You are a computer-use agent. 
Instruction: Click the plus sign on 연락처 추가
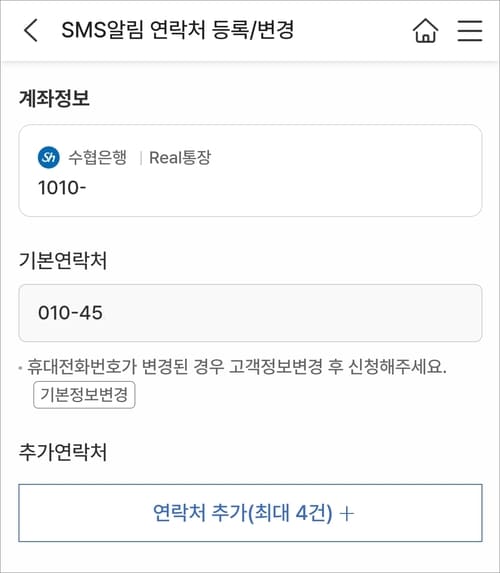[x=346, y=513]
